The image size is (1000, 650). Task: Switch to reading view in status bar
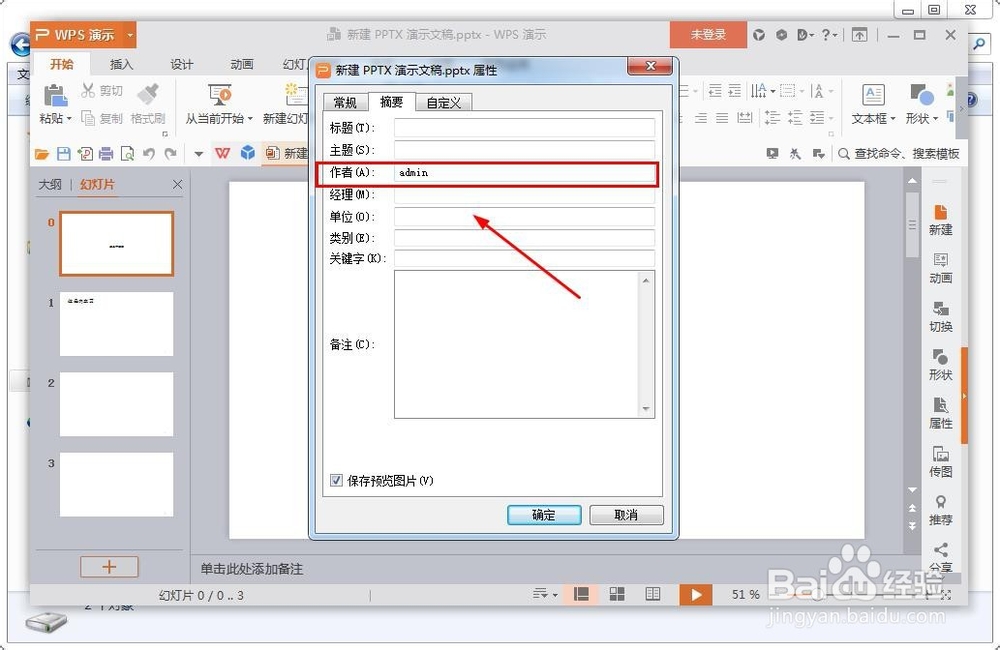coord(652,593)
